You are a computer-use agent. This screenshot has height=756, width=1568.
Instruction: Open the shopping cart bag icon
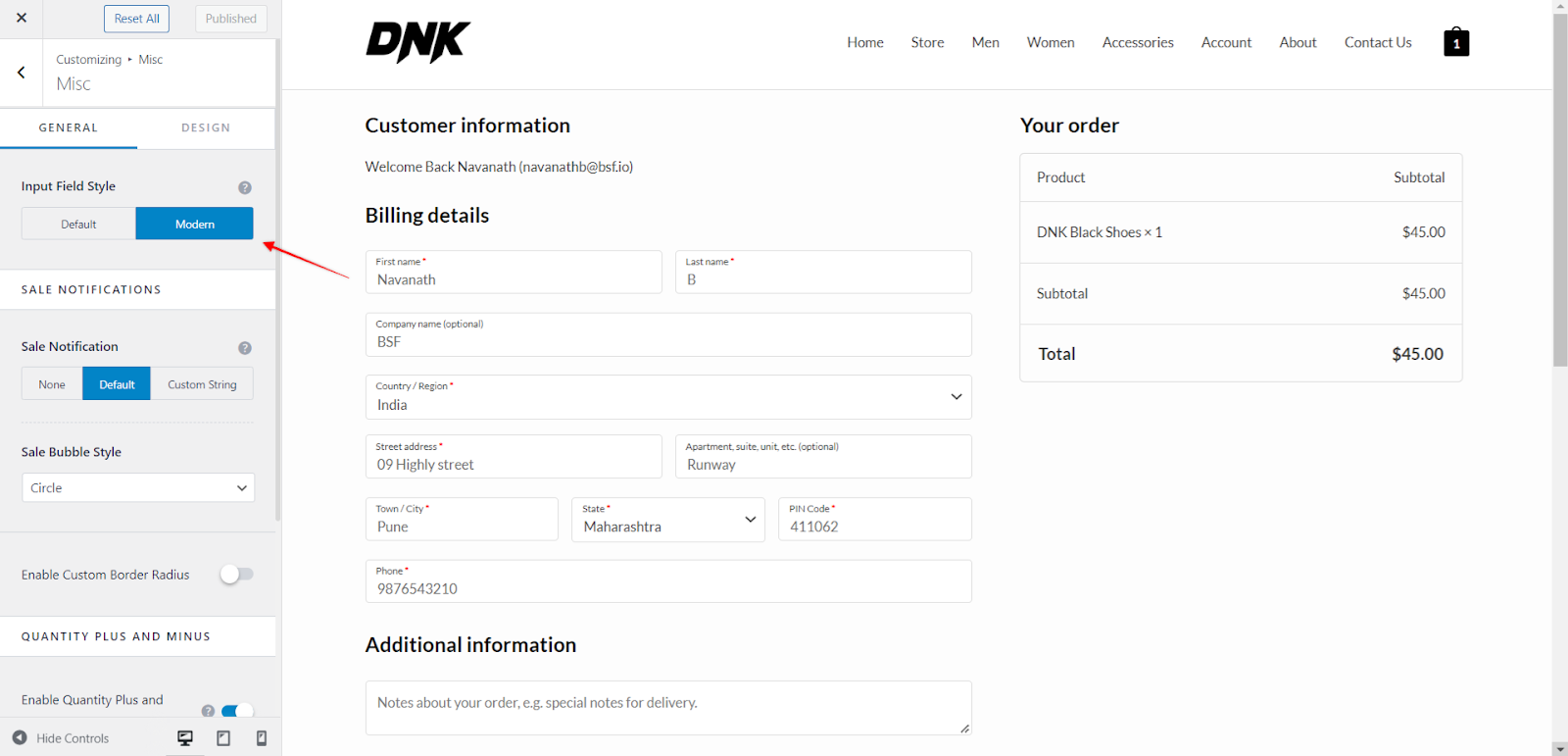1455,42
